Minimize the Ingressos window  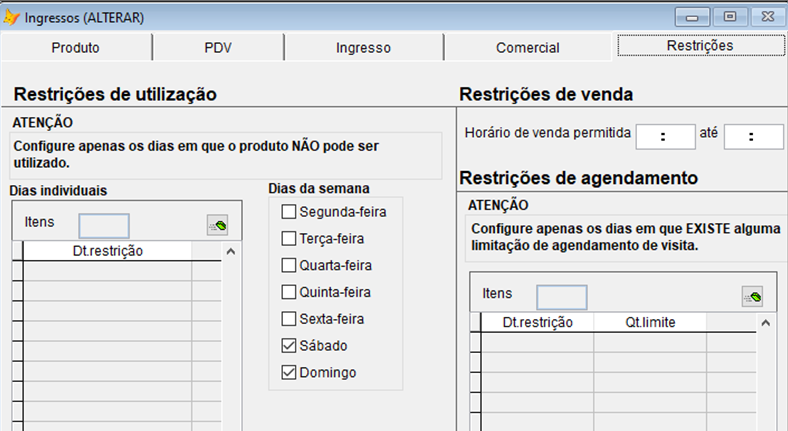click(x=692, y=17)
